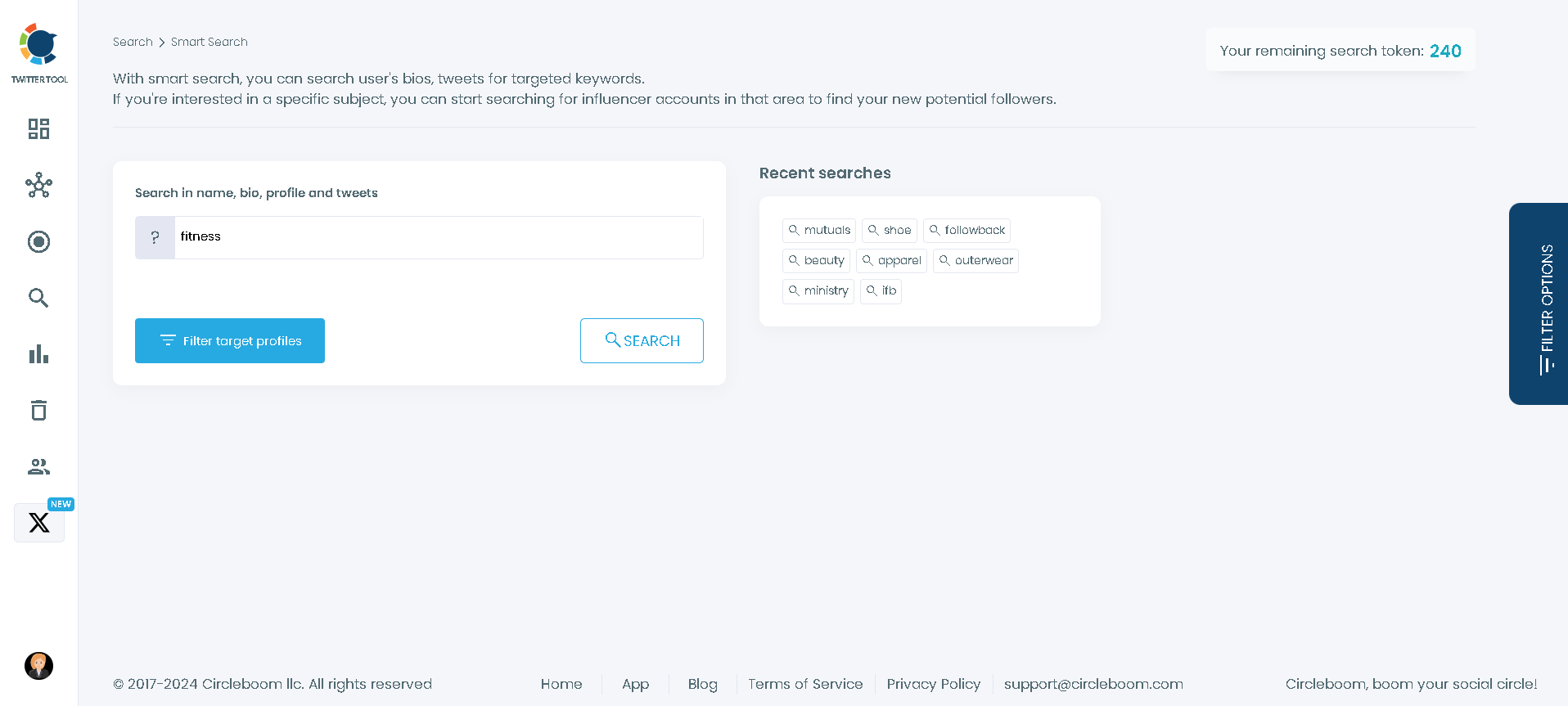The height and width of the screenshot is (706, 1568).
Task: Open Blog footer link
Action: pos(702,684)
